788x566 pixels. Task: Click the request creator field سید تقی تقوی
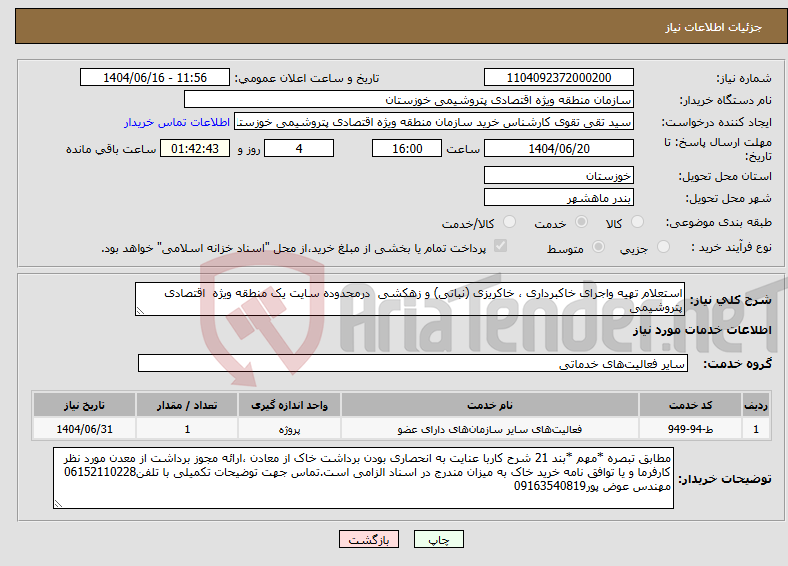point(434,121)
